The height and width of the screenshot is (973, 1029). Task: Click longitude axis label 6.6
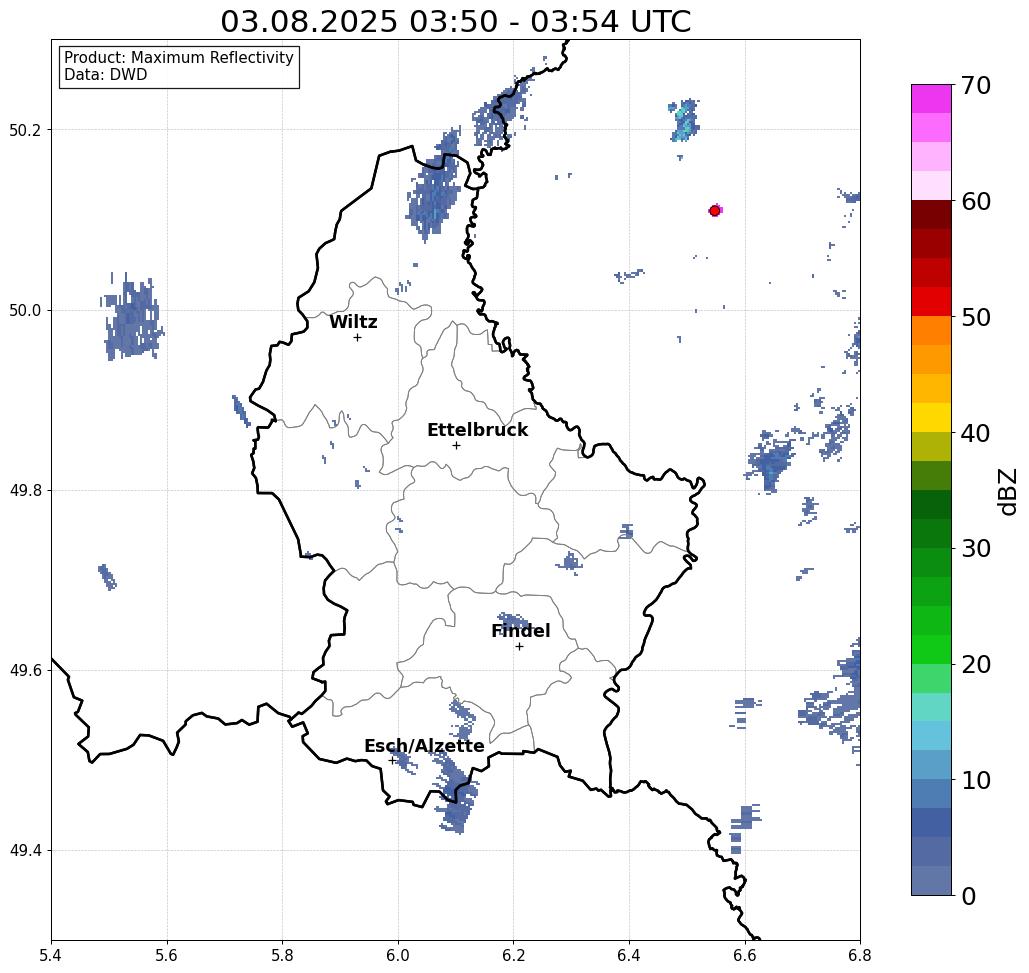pos(744,955)
